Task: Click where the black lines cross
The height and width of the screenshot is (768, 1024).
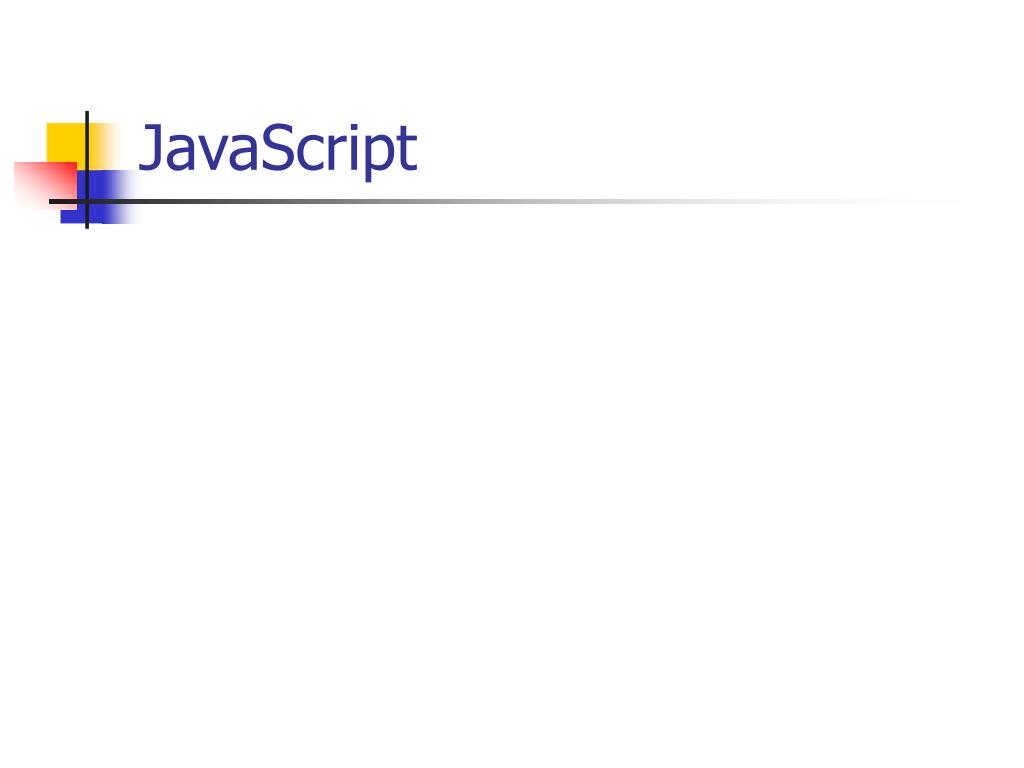Action: point(87,201)
